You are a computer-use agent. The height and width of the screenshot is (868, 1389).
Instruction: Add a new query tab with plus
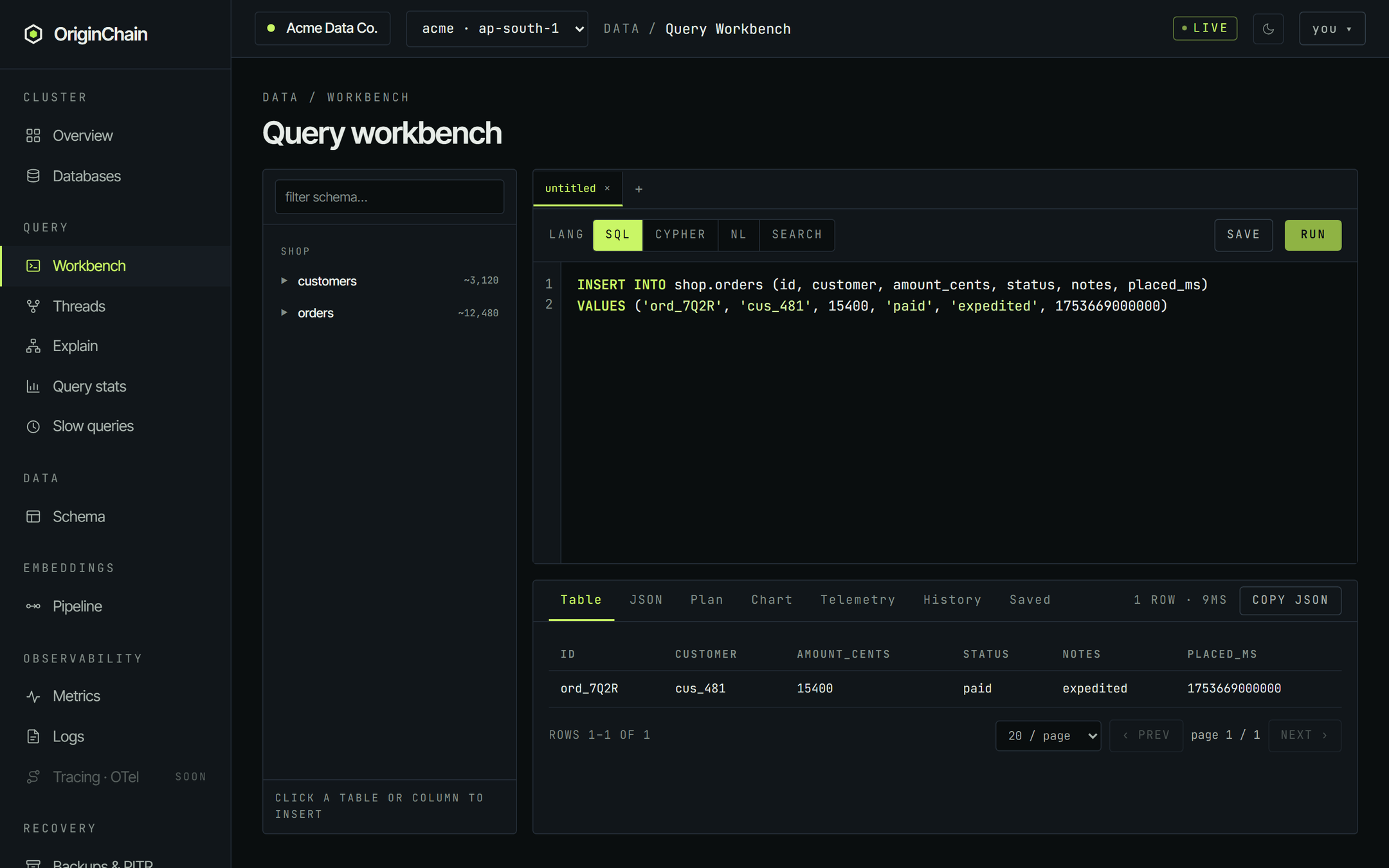tap(639, 189)
